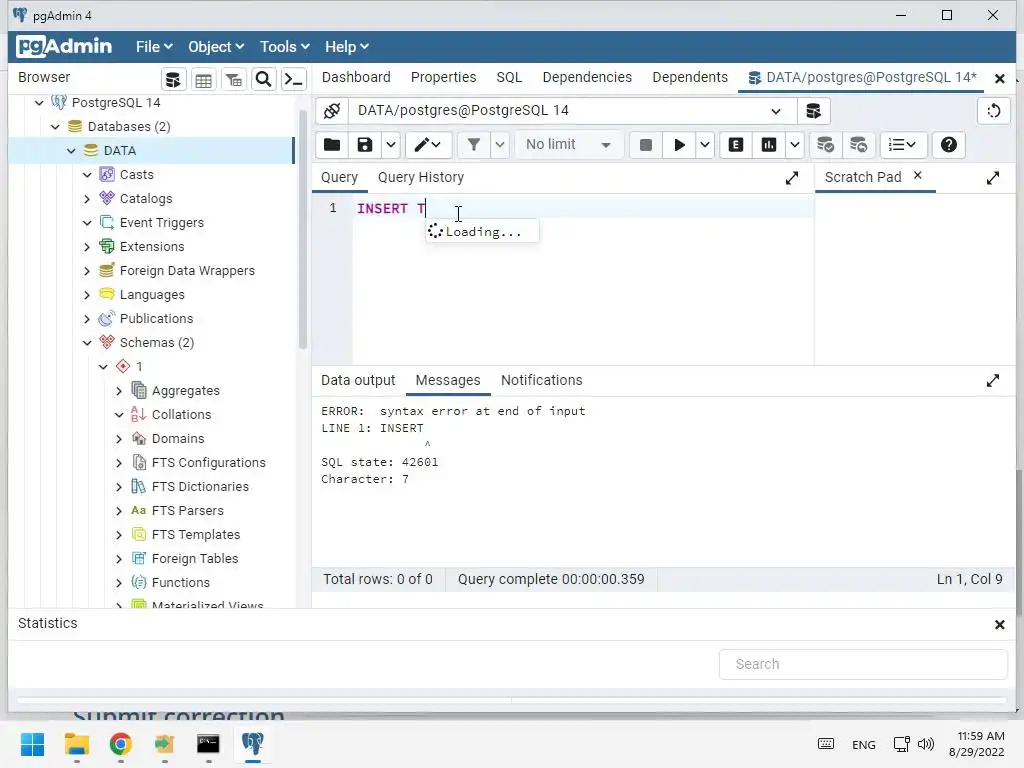
Task: Click the Windows Start button
Action: click(x=32, y=744)
